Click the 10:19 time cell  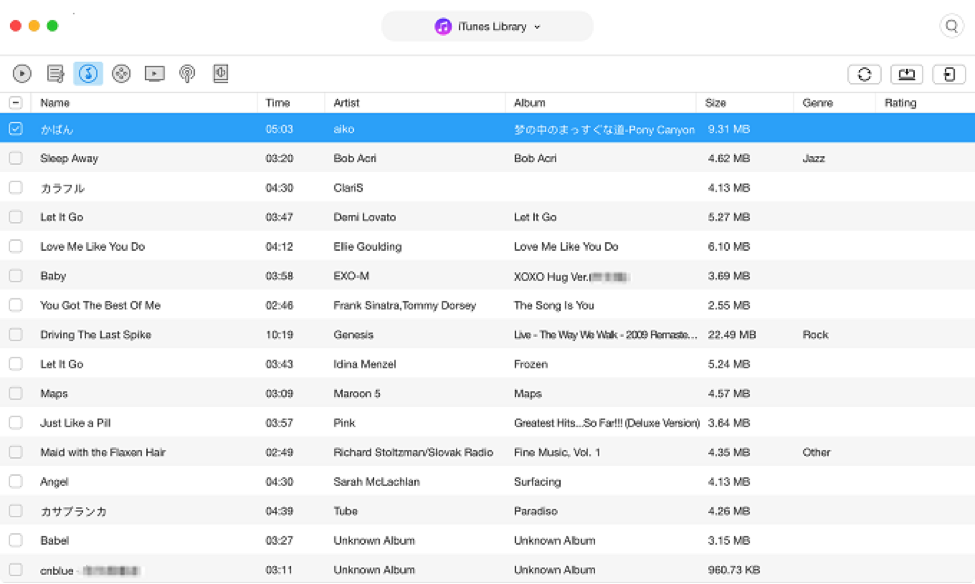pos(279,335)
